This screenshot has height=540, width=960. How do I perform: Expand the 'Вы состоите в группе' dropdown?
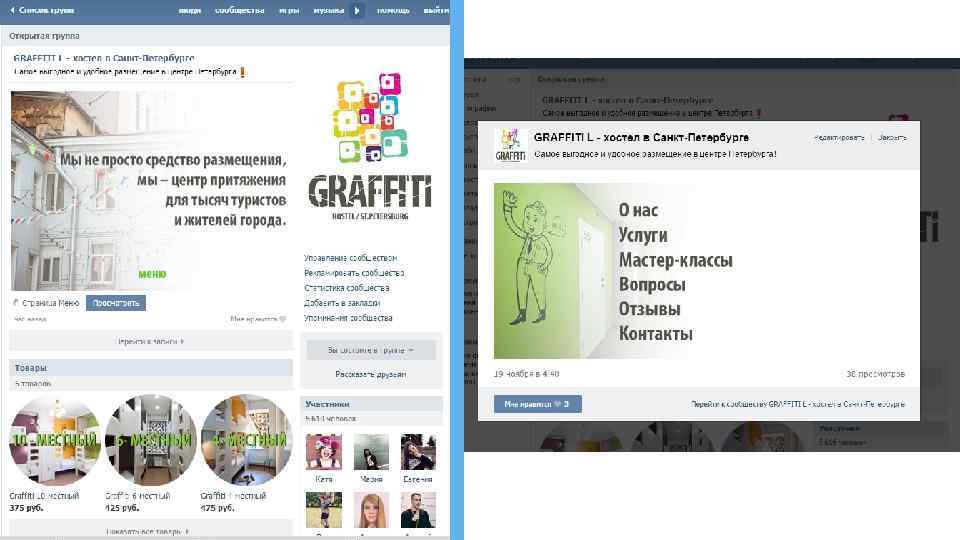pos(371,350)
